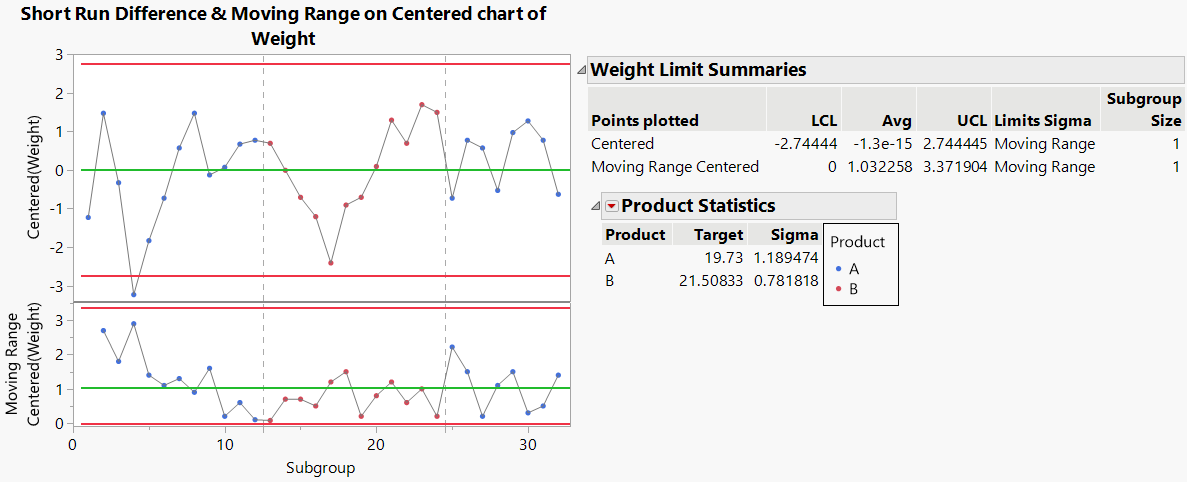This screenshot has height=482, width=1187.
Task: Click the red marker for Product B in legend
Action: pyautogui.click(x=838, y=288)
